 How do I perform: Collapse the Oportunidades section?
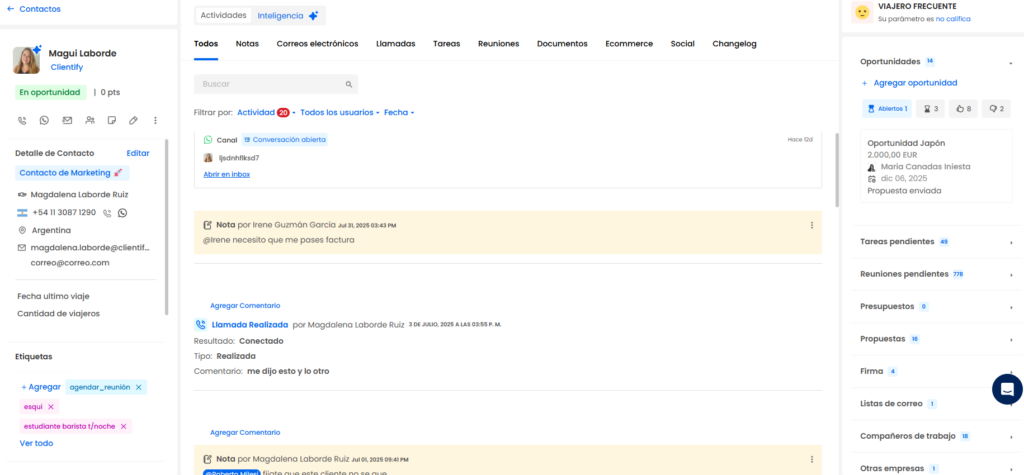click(1012, 62)
